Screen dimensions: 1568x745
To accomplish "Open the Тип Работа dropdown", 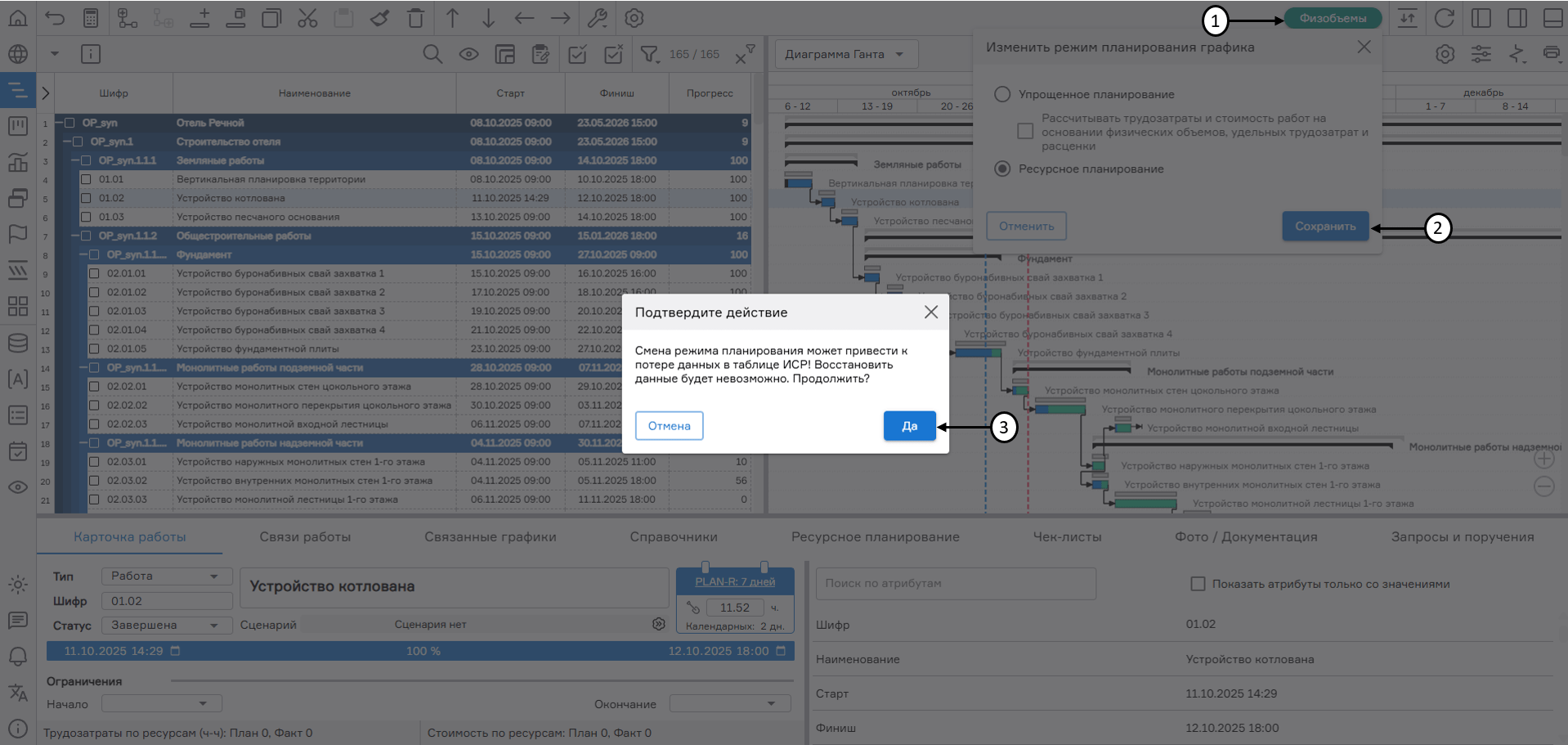I will (x=166, y=577).
